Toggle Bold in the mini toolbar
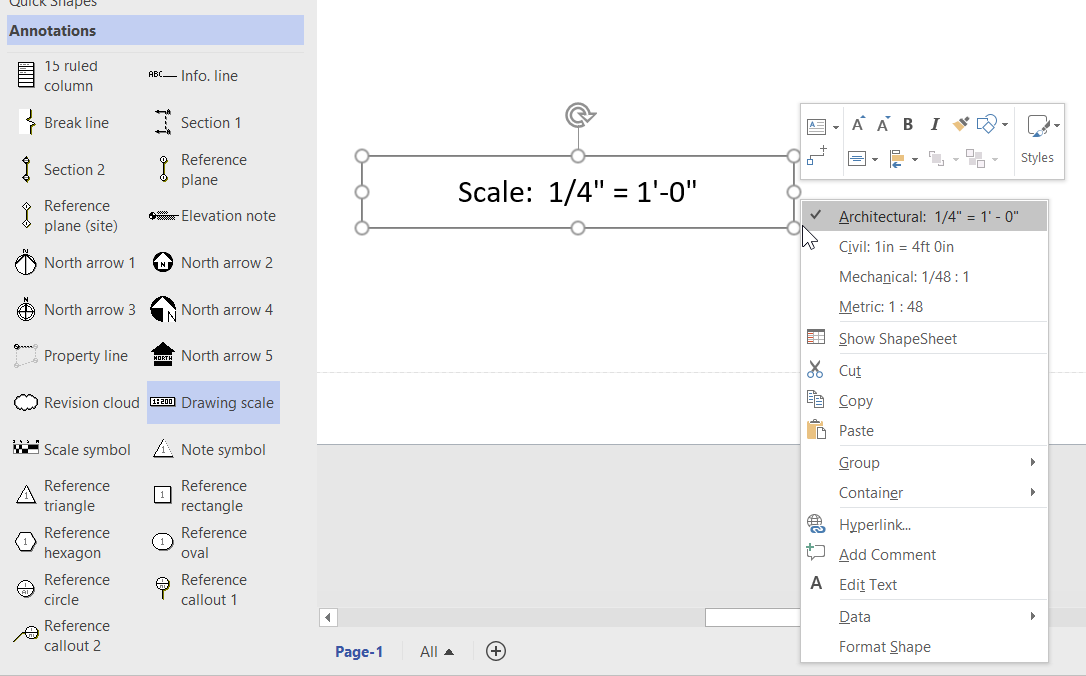 pyautogui.click(x=907, y=123)
